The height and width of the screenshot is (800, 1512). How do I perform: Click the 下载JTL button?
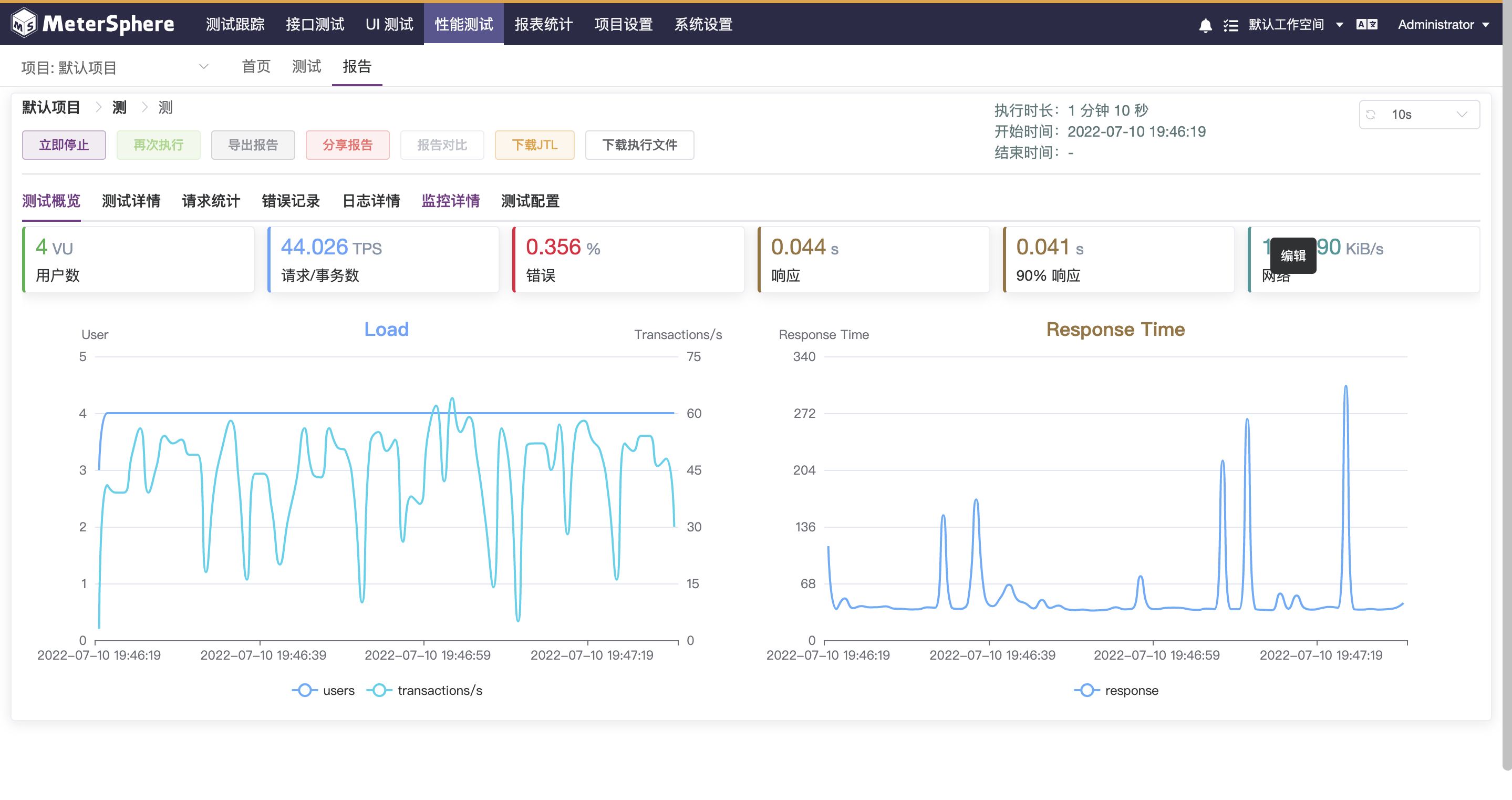(x=535, y=145)
